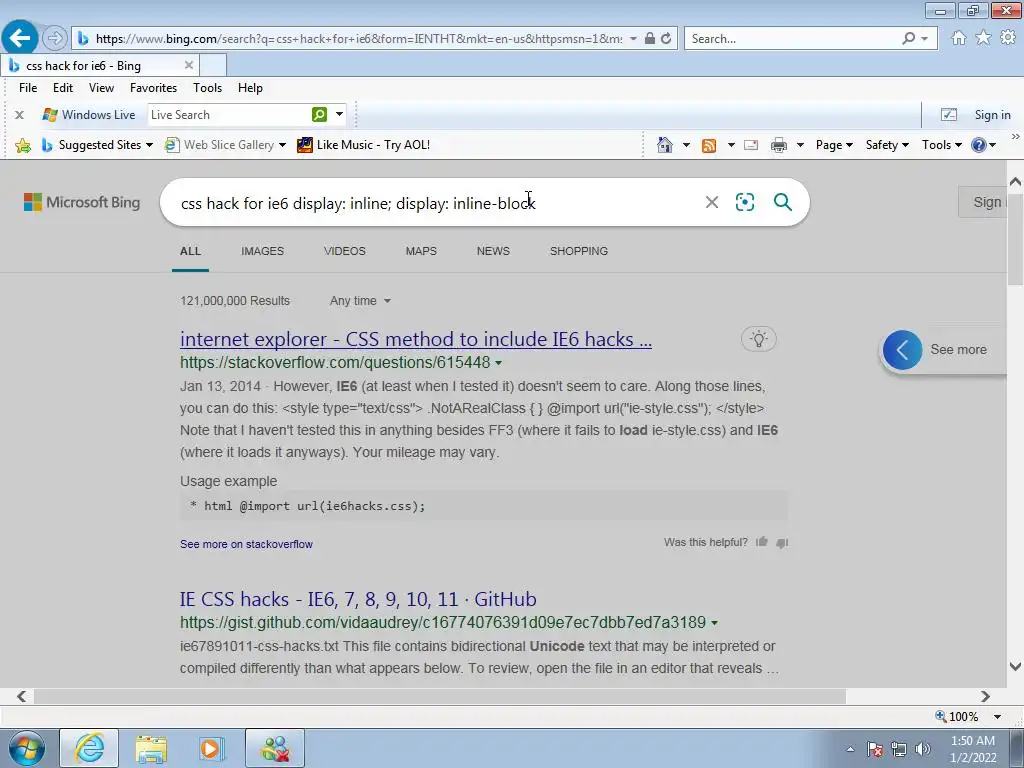The width and height of the screenshot is (1024, 768).
Task: Click the security lock icon in address bar
Action: pos(650,39)
